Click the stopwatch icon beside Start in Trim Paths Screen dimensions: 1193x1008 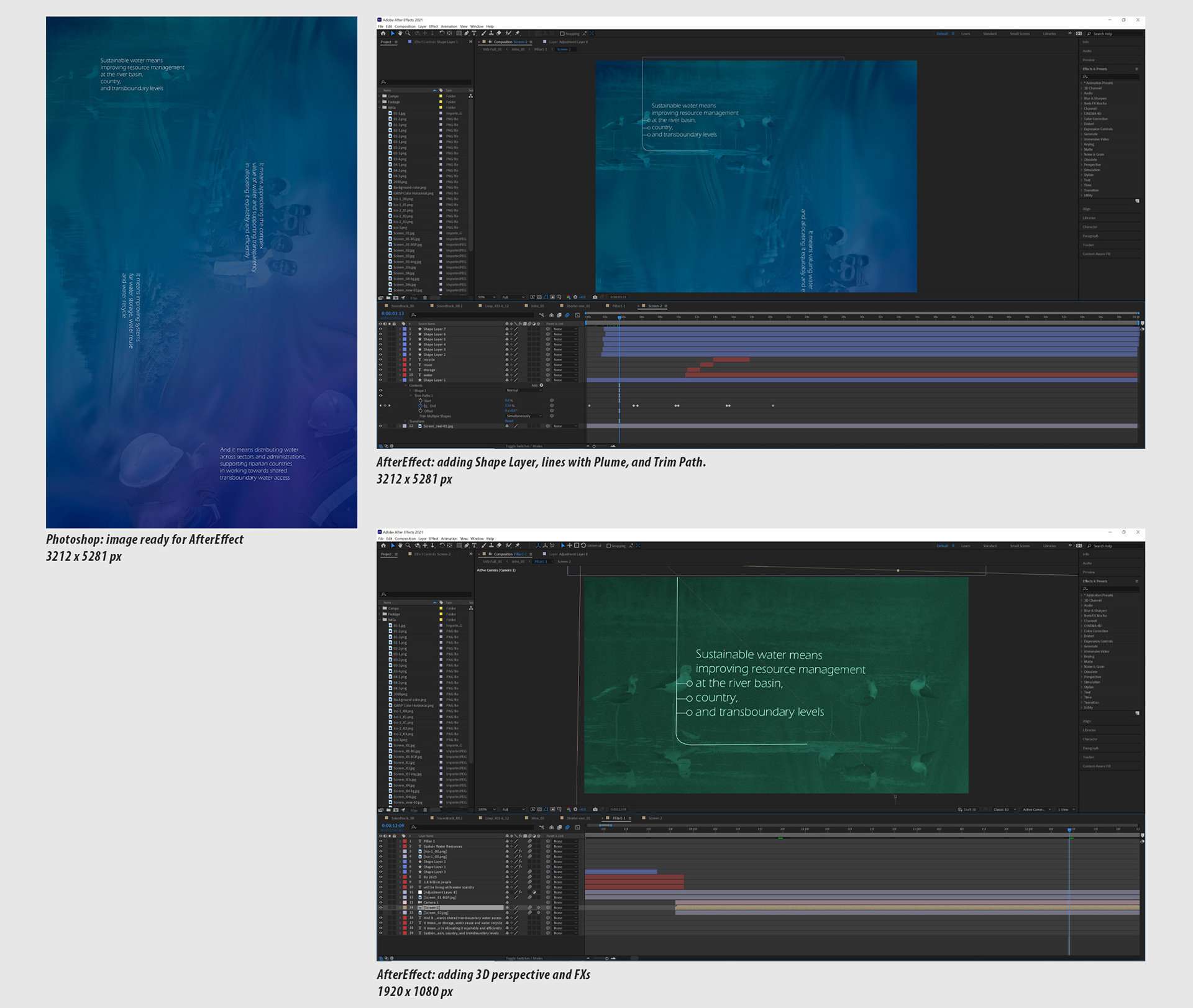(x=421, y=401)
